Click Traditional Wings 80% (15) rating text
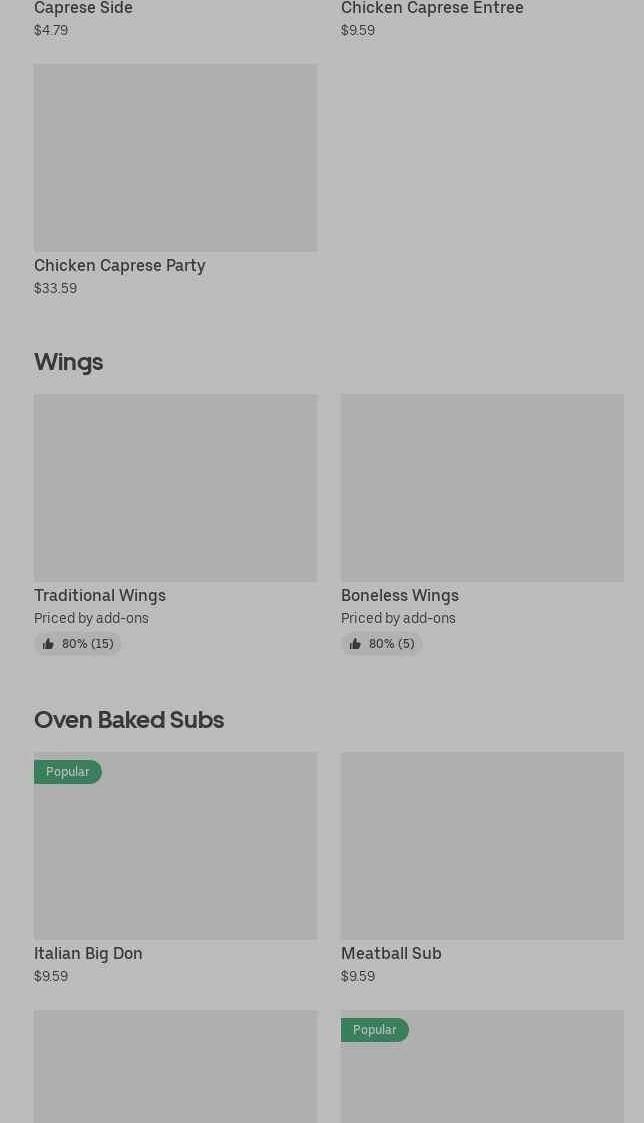 [87, 644]
